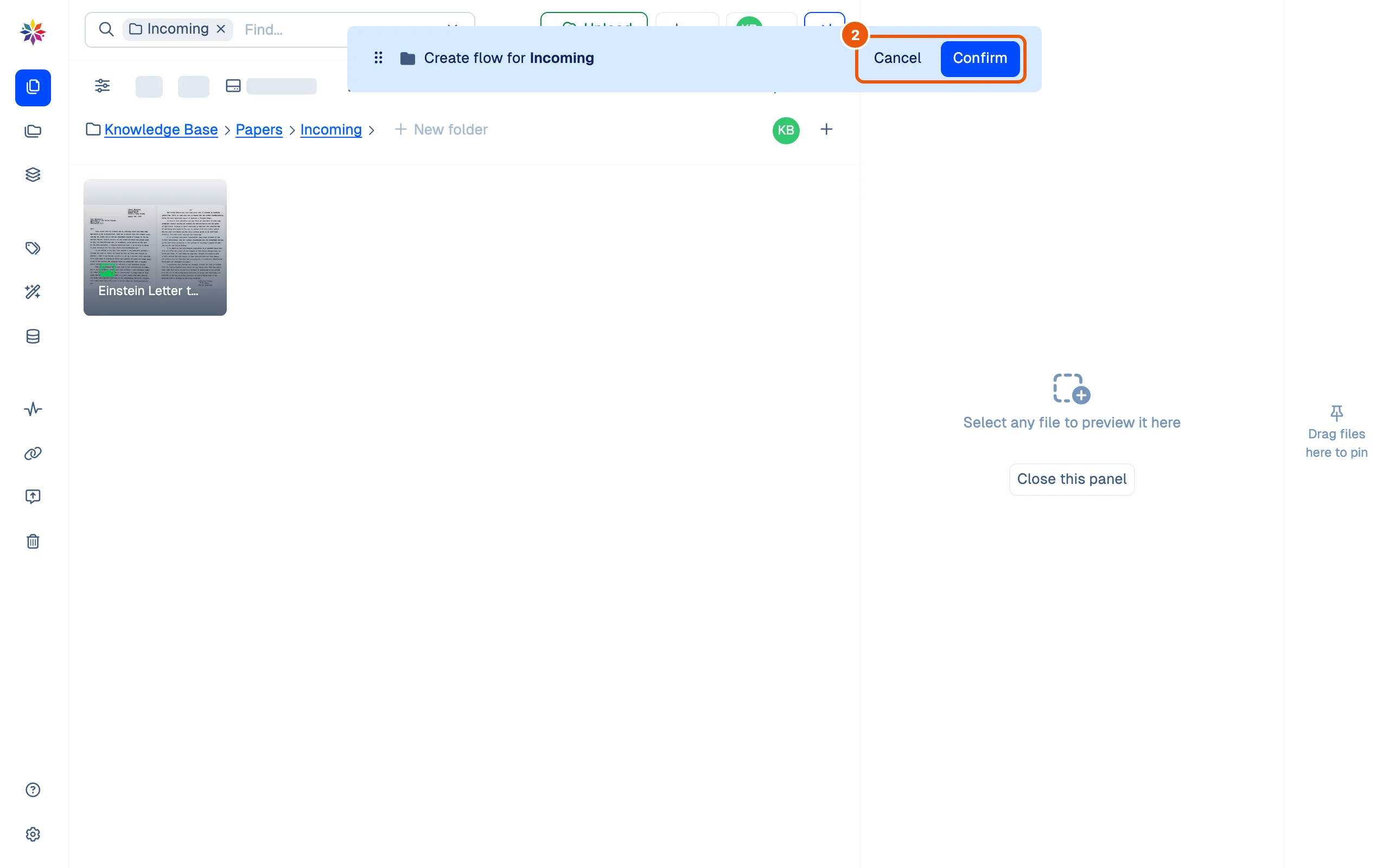Screen dimensions: 1389x868
Task: Remove the Incoming filter chip
Action: pos(221,29)
